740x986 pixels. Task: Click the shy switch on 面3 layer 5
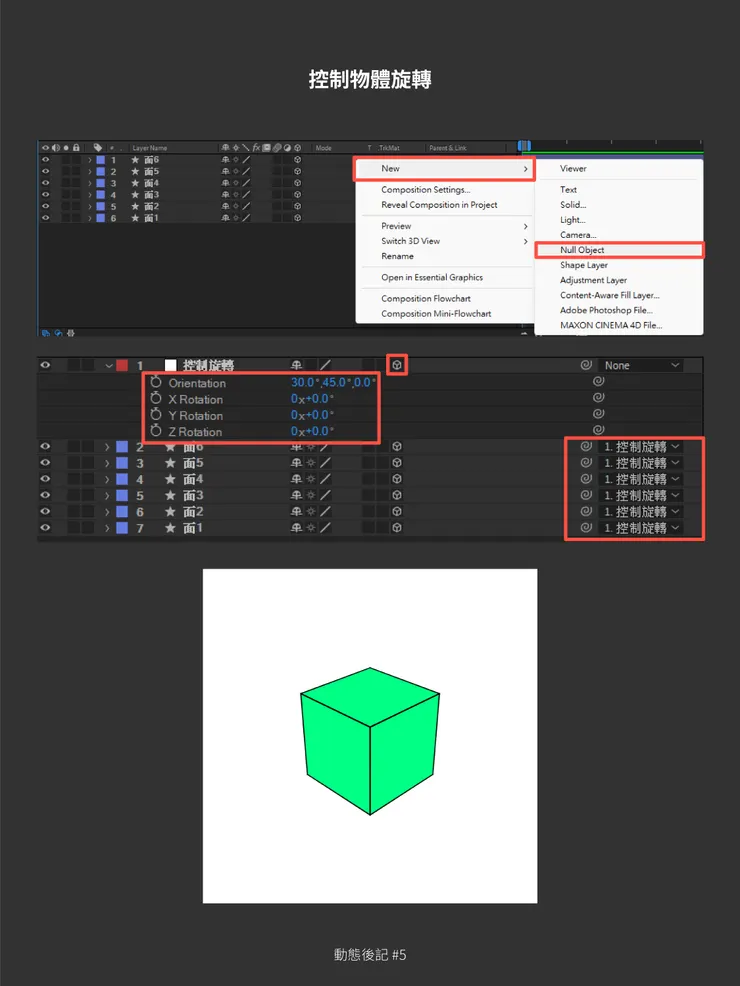(x=296, y=496)
